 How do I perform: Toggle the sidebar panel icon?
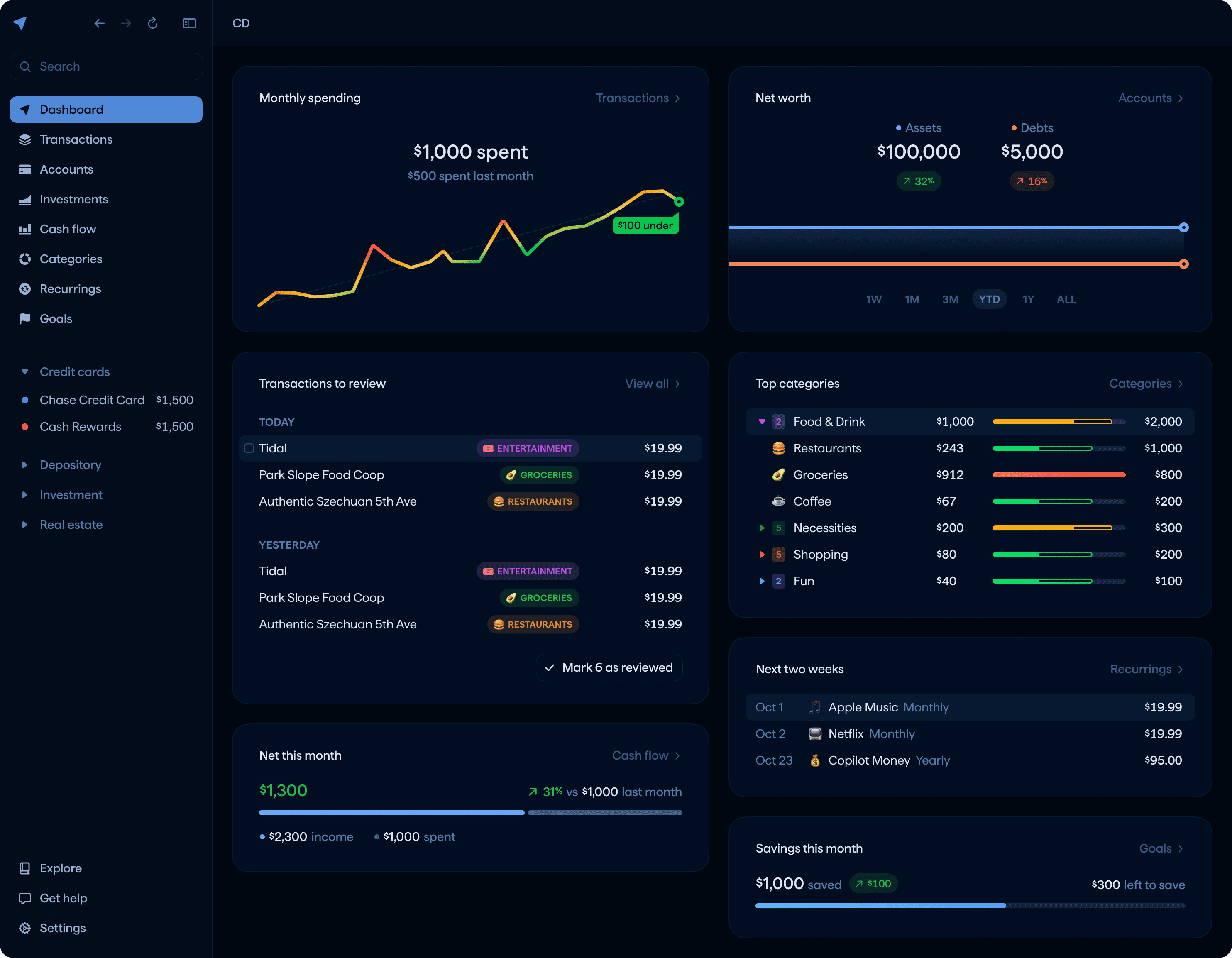point(189,23)
